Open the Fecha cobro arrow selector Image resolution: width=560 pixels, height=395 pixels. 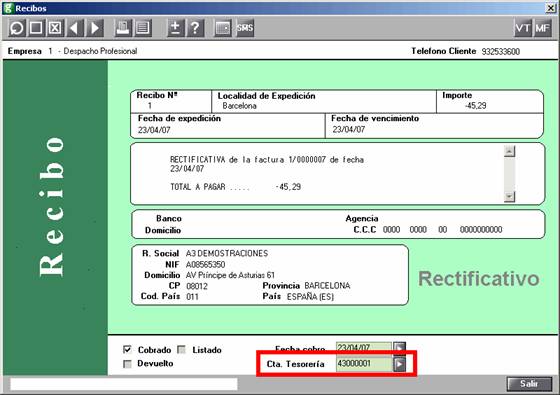(399, 347)
